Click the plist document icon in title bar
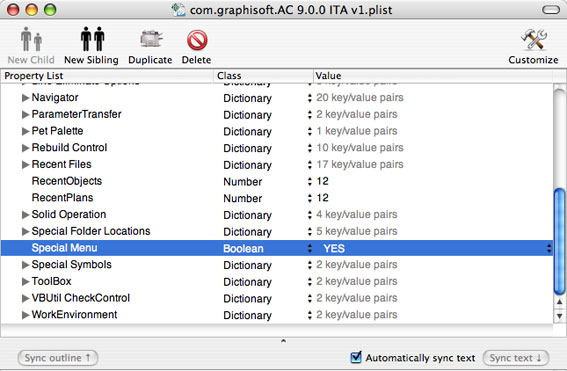Screen dimensions: 567x371 click(x=178, y=9)
